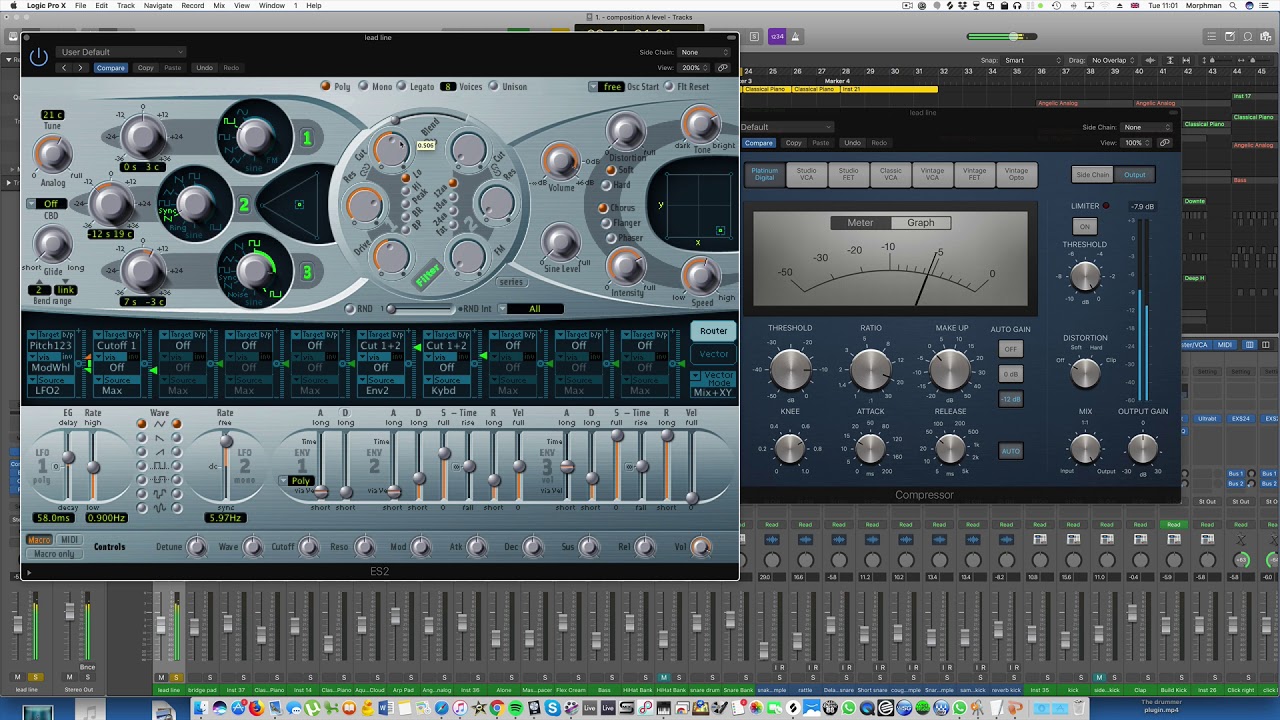
Task: Open the Side Chain dropdown in the Compressor
Action: 1145,127
